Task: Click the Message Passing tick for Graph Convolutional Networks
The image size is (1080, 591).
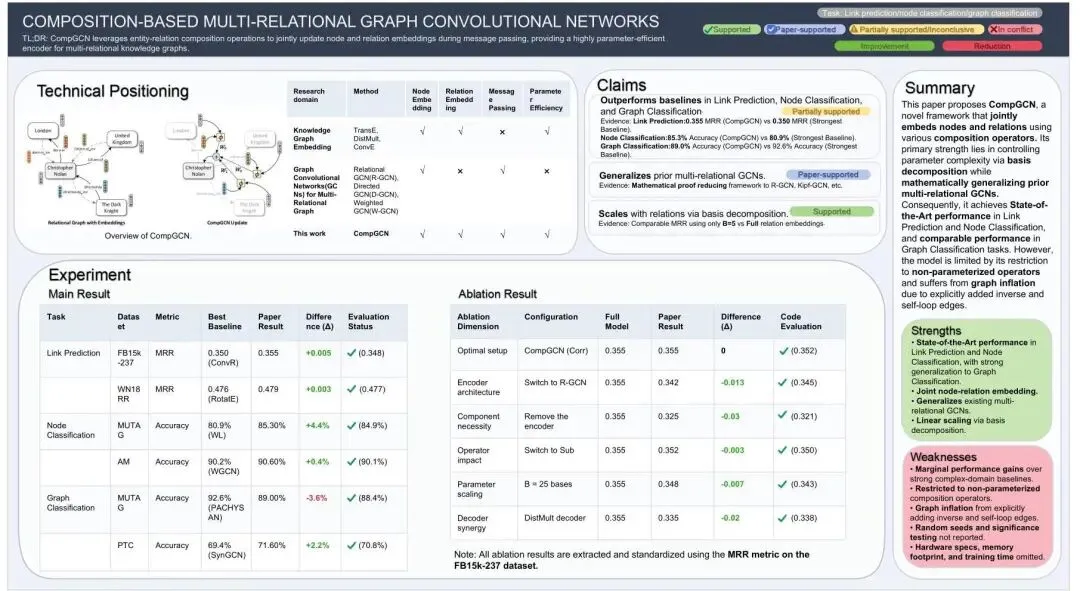Action: pyautogui.click(x=503, y=170)
